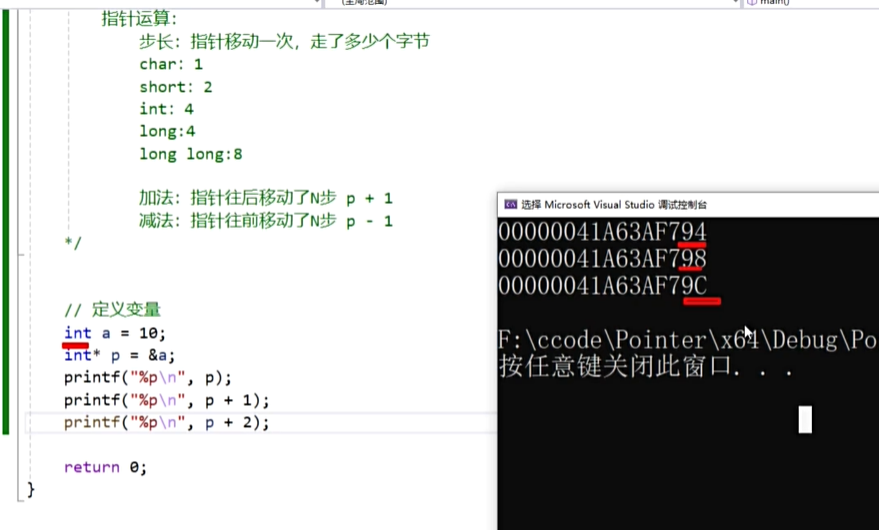The image size is (879, 530).
Task: Click the 步长 comment line about bytes moved
Action: (284, 42)
